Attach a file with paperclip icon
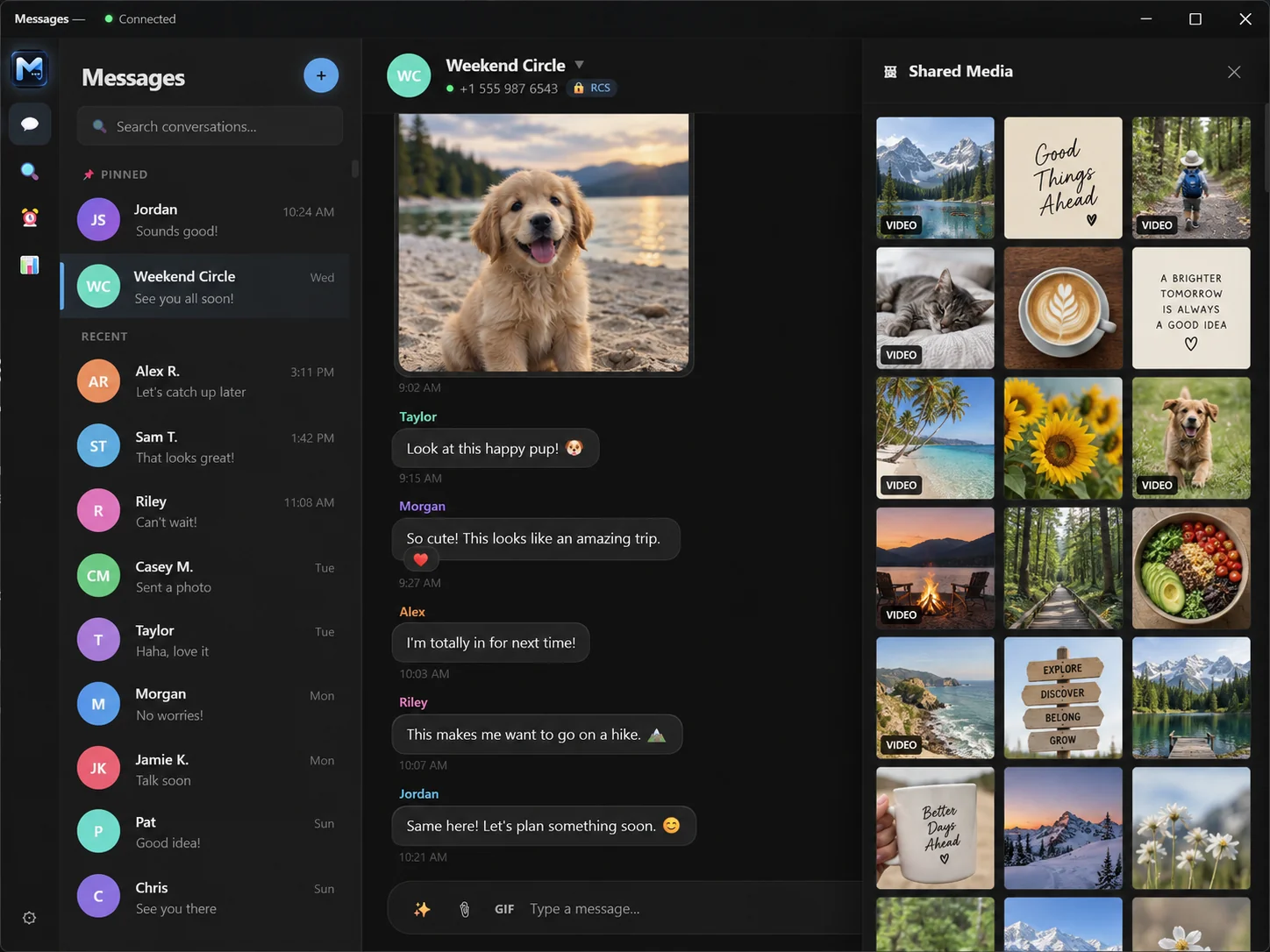Image resolution: width=1270 pixels, height=952 pixels. coord(465,909)
